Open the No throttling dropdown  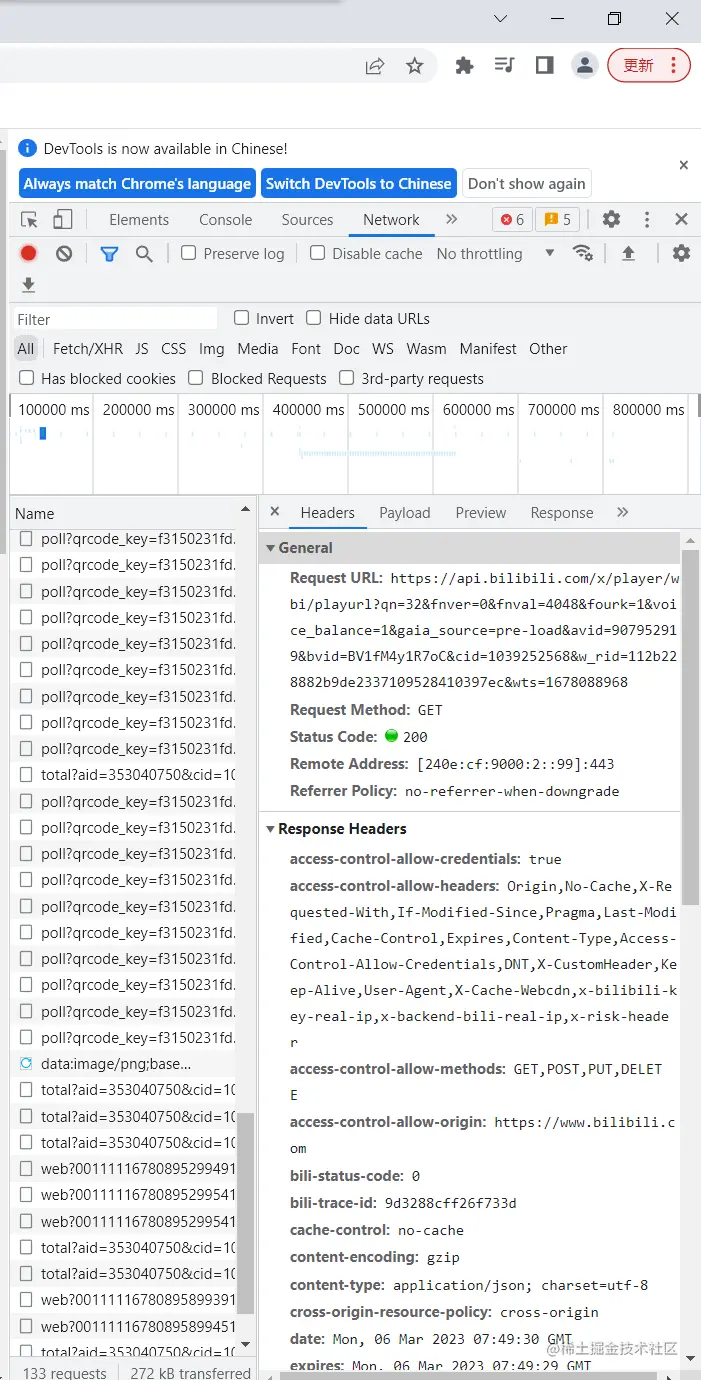[495, 254]
